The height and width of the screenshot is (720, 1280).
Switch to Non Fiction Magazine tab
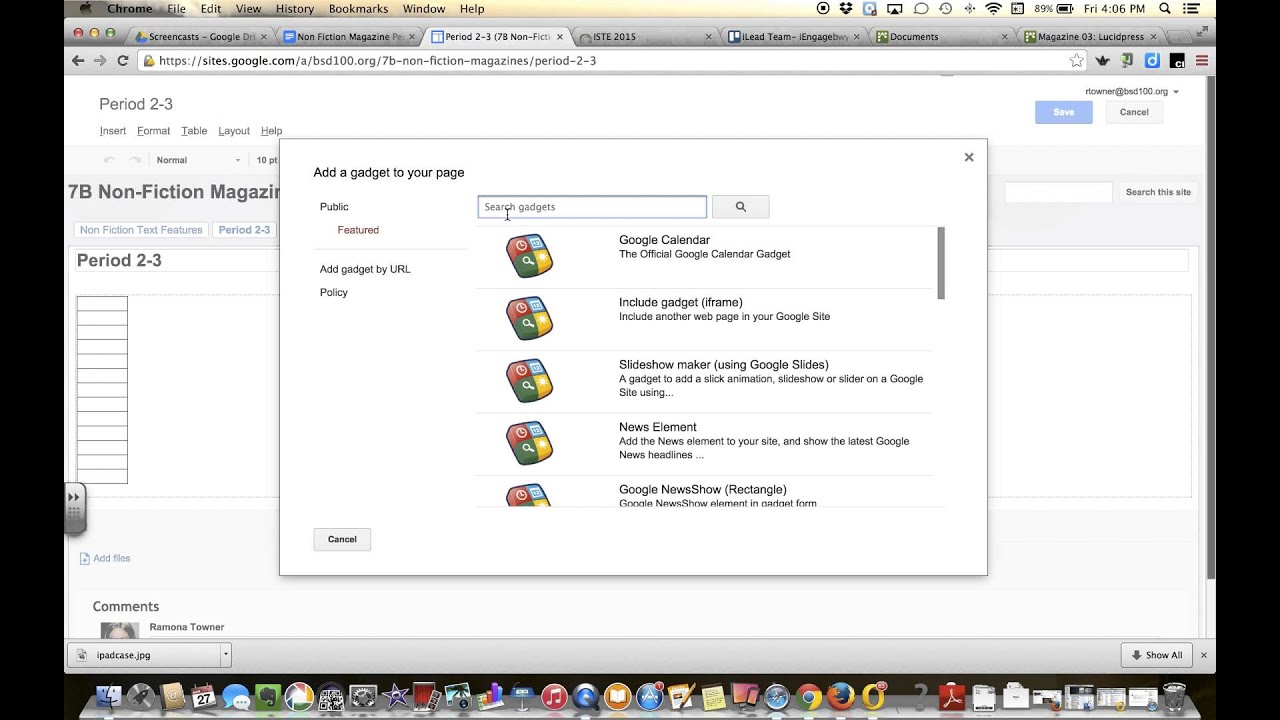[350, 36]
